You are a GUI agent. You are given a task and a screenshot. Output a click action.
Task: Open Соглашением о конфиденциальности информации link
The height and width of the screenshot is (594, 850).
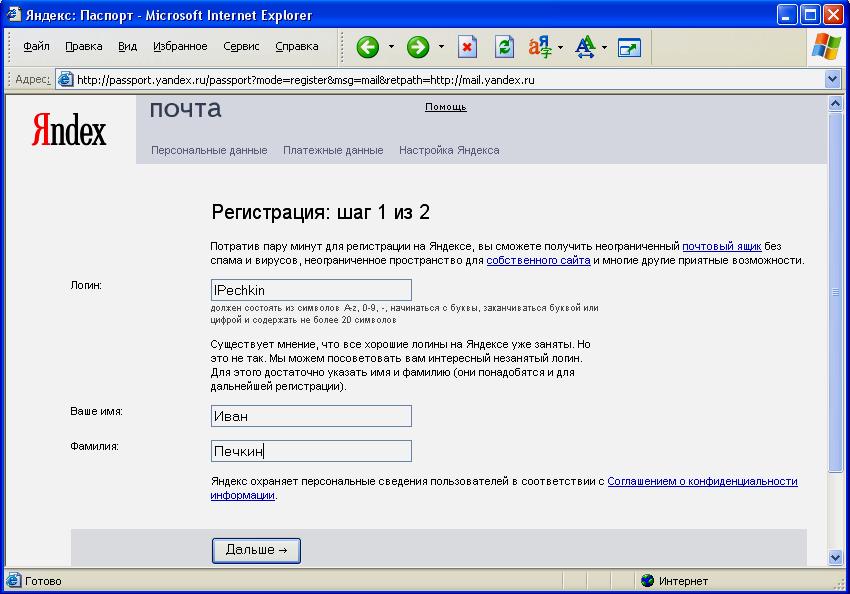(702, 481)
